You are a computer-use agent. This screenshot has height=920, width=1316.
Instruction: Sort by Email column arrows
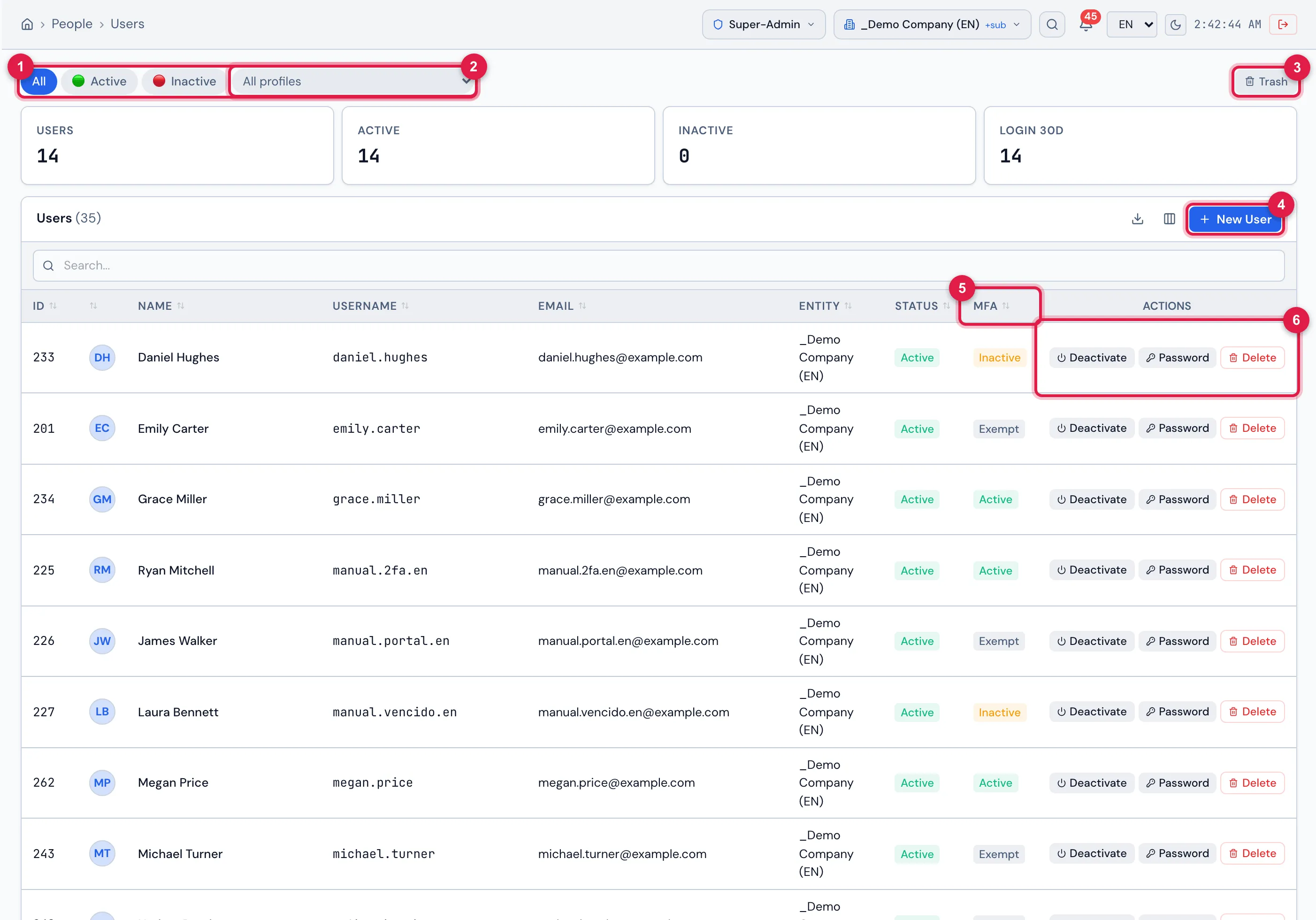582,306
